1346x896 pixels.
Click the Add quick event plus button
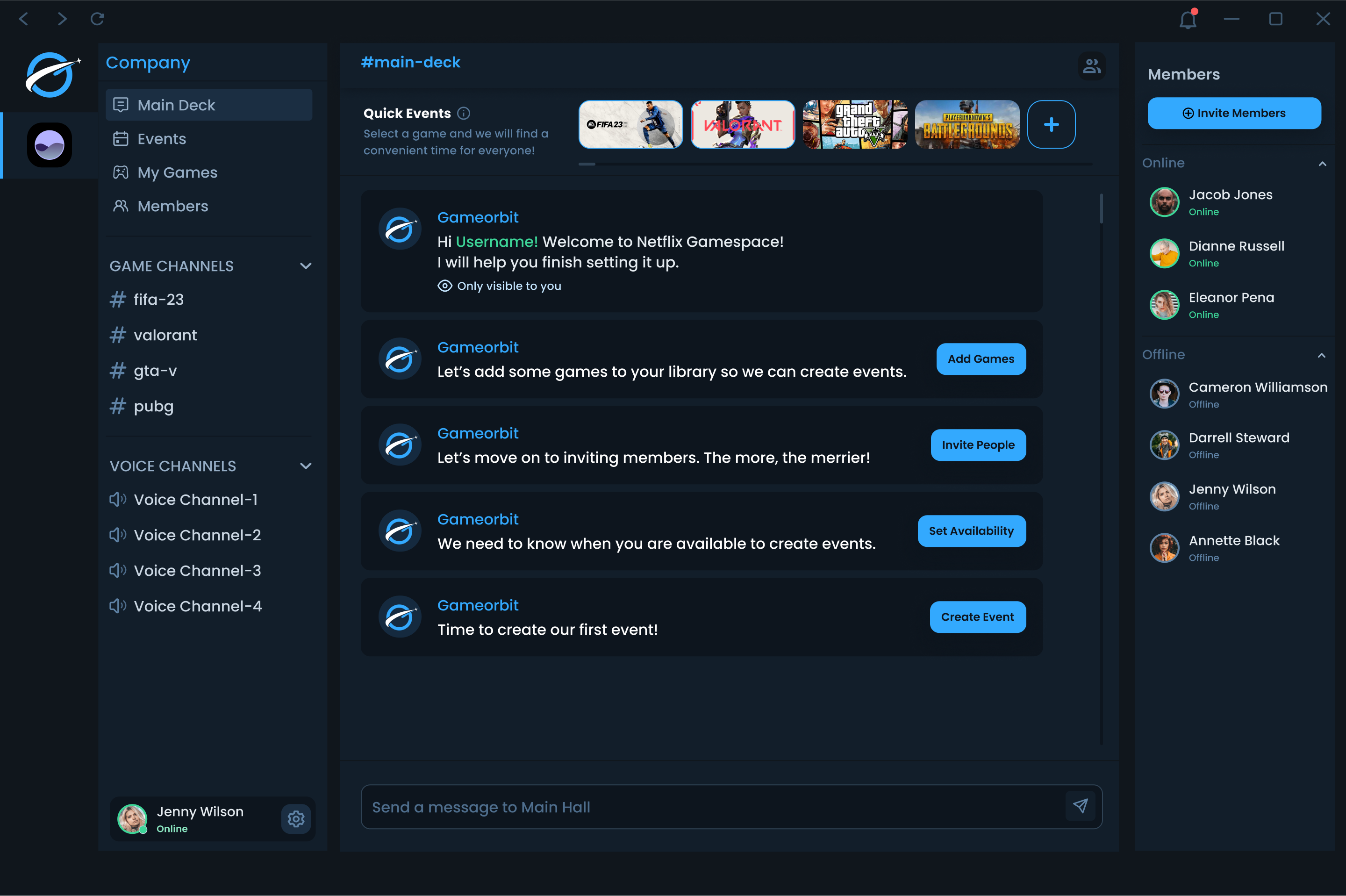click(1051, 125)
